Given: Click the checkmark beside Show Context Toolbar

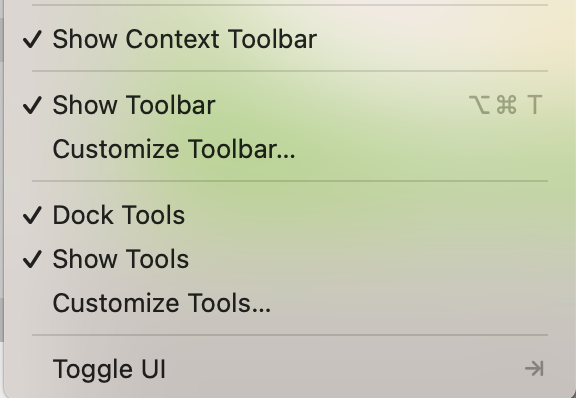Looking at the screenshot, I should [32, 39].
